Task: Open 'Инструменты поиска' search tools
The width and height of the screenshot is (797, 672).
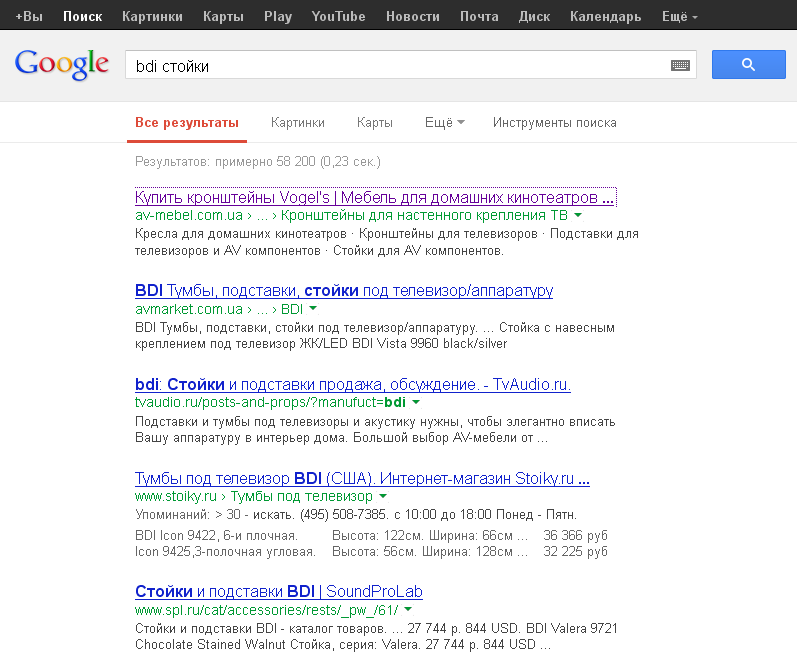Action: pyautogui.click(x=555, y=123)
